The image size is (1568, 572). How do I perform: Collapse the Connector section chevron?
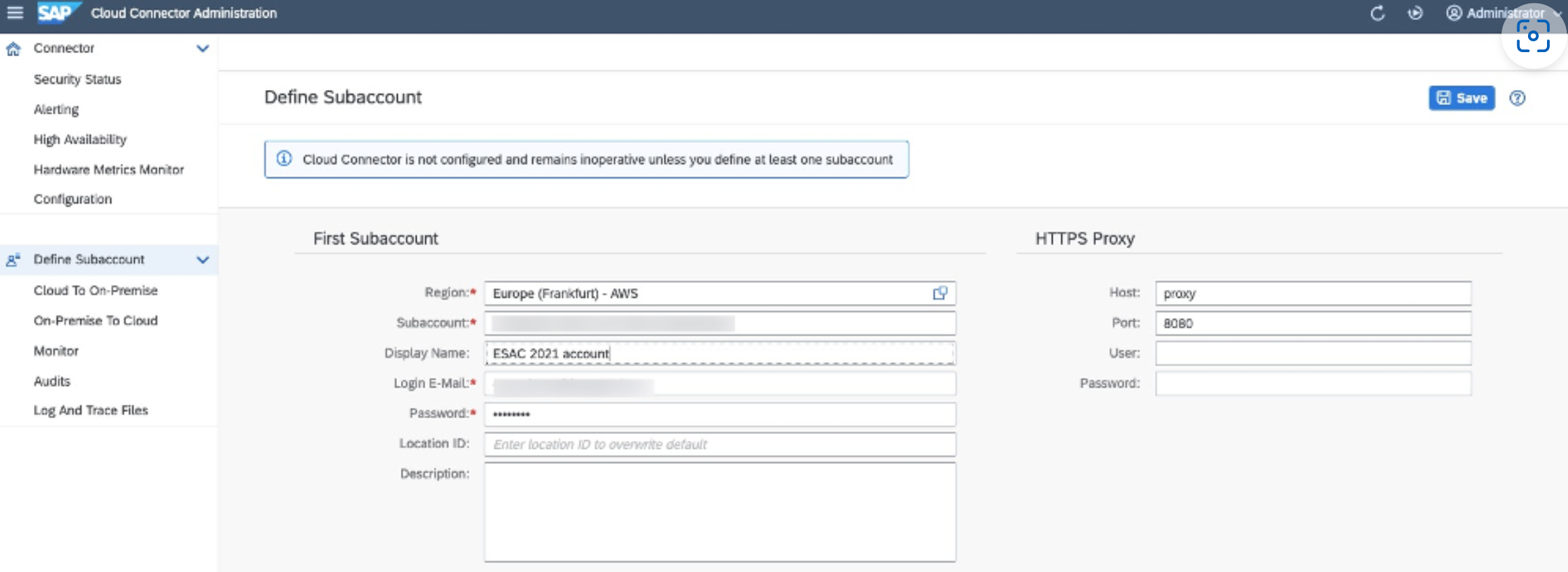(x=203, y=49)
